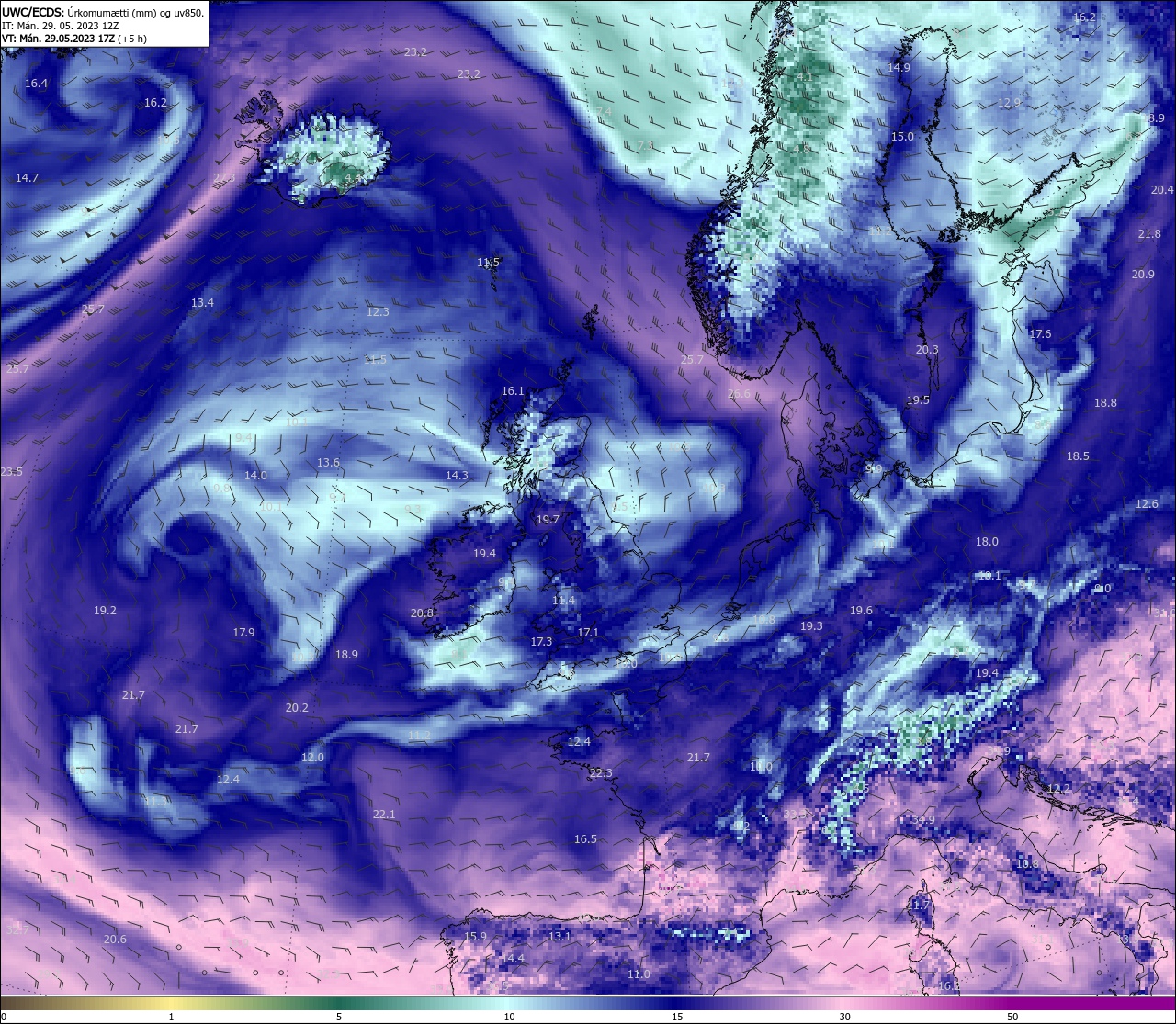
Task: Click the 15.9 value over Portugal
Action: pyautogui.click(x=475, y=937)
